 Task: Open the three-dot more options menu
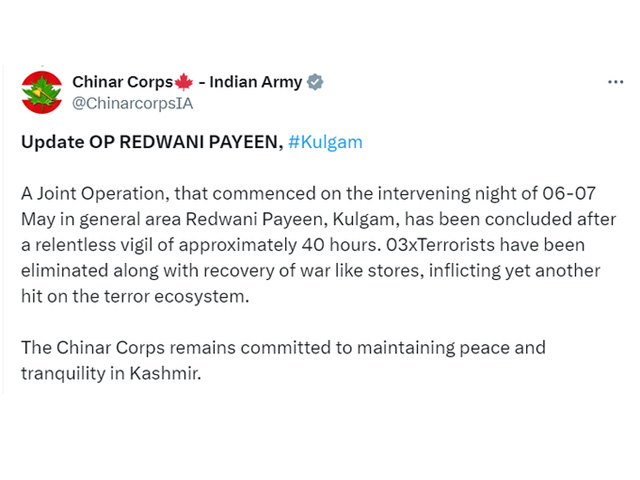pos(616,82)
